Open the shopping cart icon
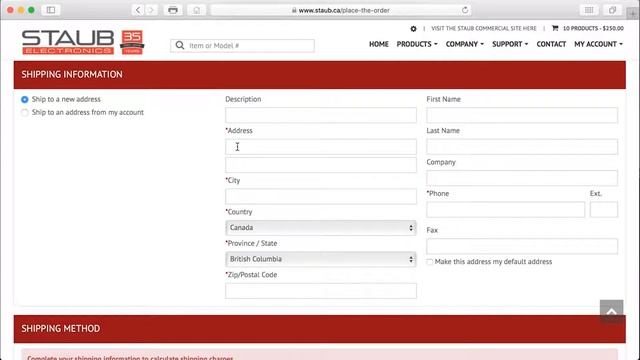Image resolution: width=640 pixels, height=360 pixels. [x=555, y=28]
